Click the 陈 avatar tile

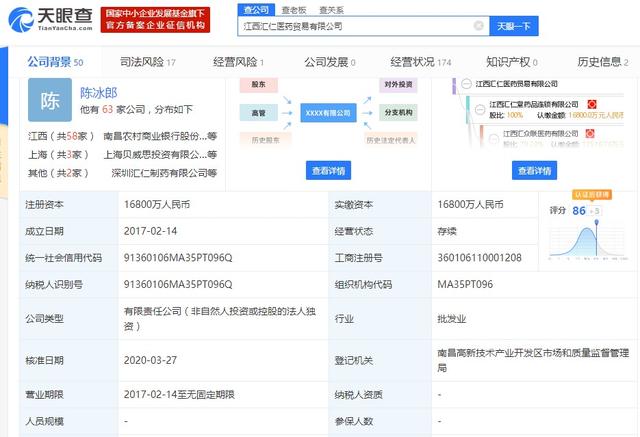(x=50, y=100)
